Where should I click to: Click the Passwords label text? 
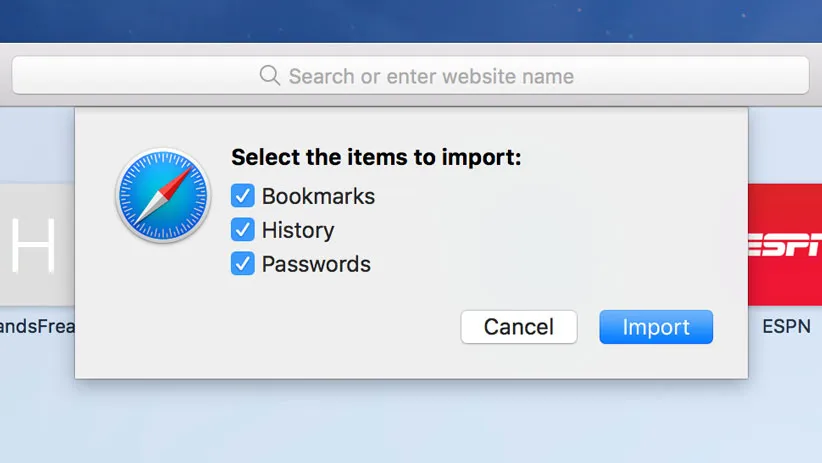(x=316, y=264)
